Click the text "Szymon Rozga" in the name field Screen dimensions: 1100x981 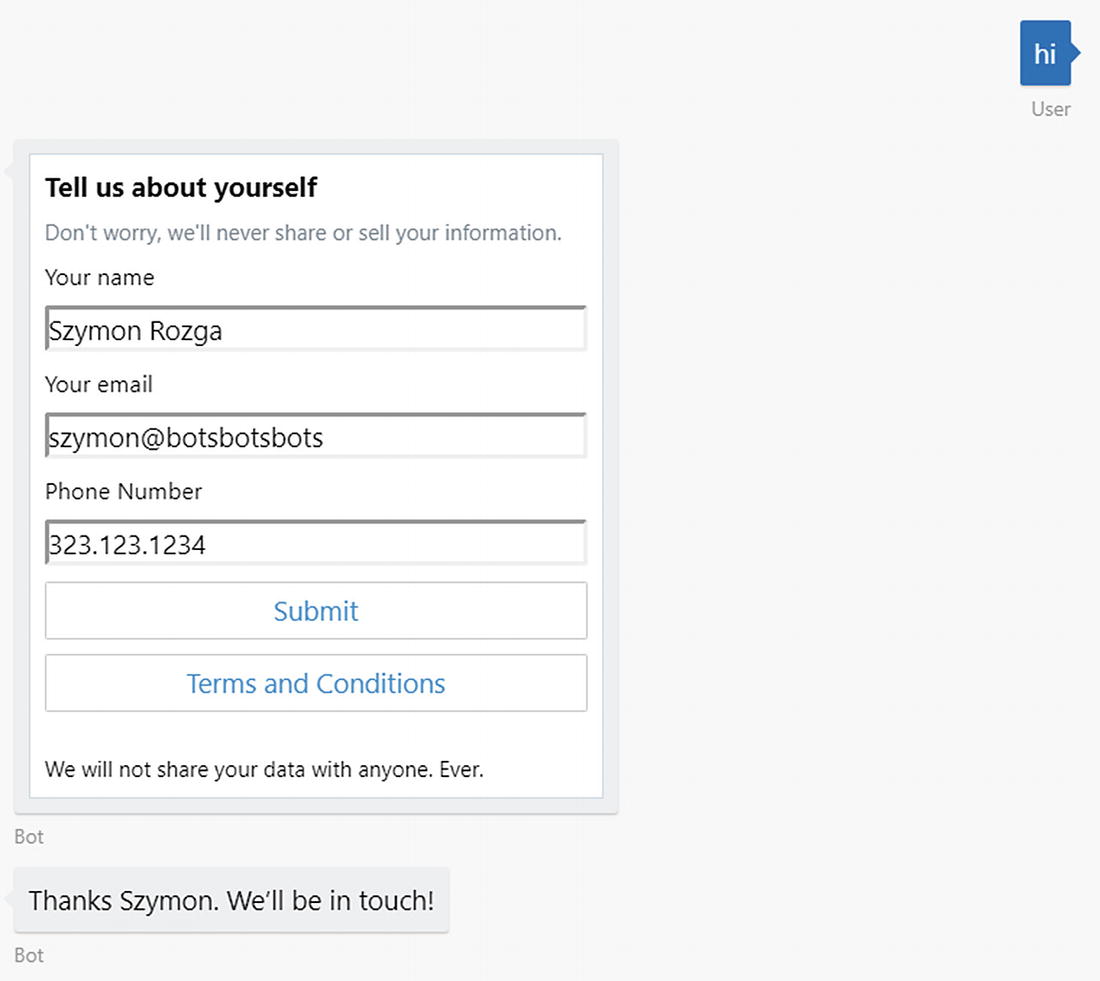click(x=136, y=331)
